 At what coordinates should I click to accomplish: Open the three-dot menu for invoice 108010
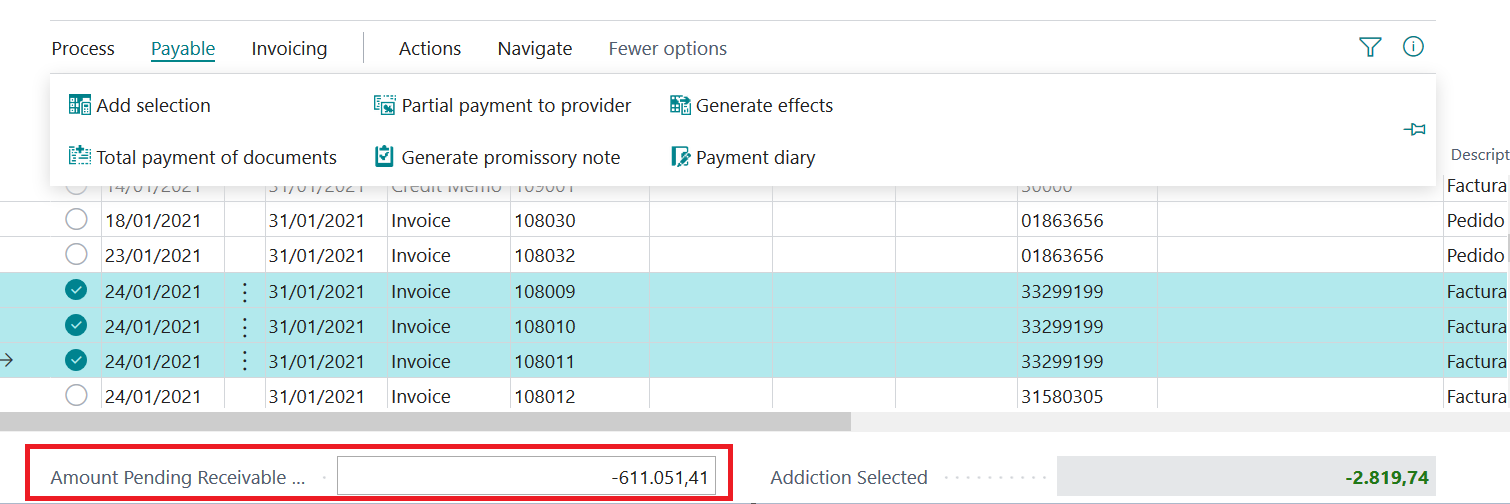click(245, 327)
